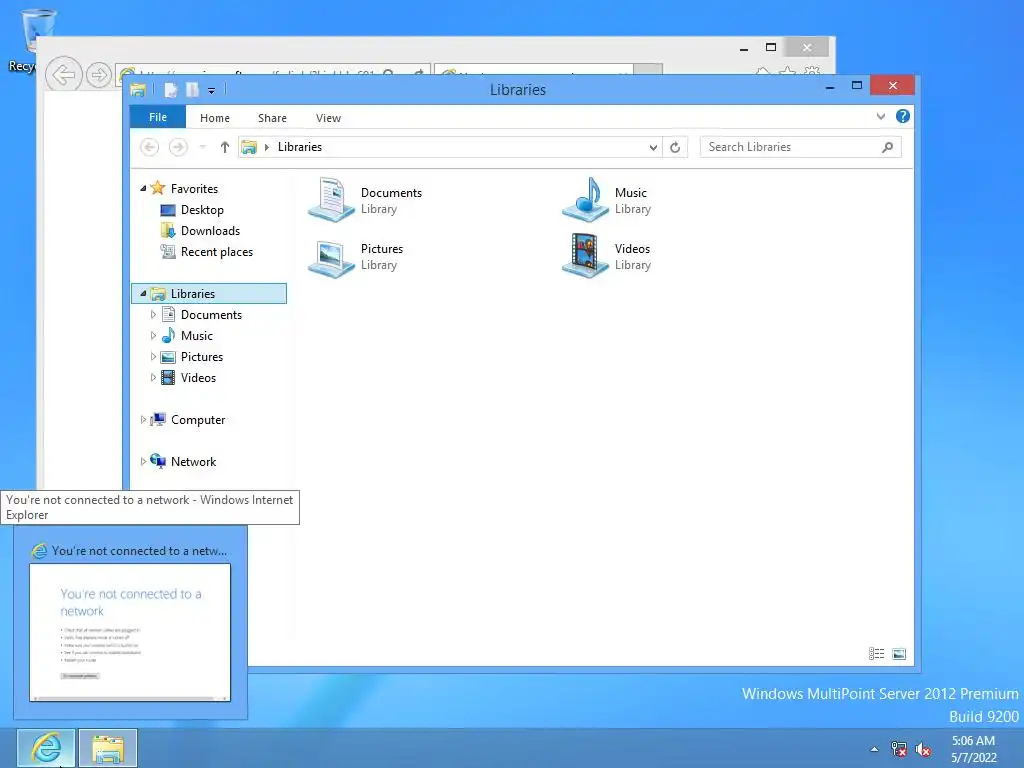Expand the Computer tree node

click(143, 419)
